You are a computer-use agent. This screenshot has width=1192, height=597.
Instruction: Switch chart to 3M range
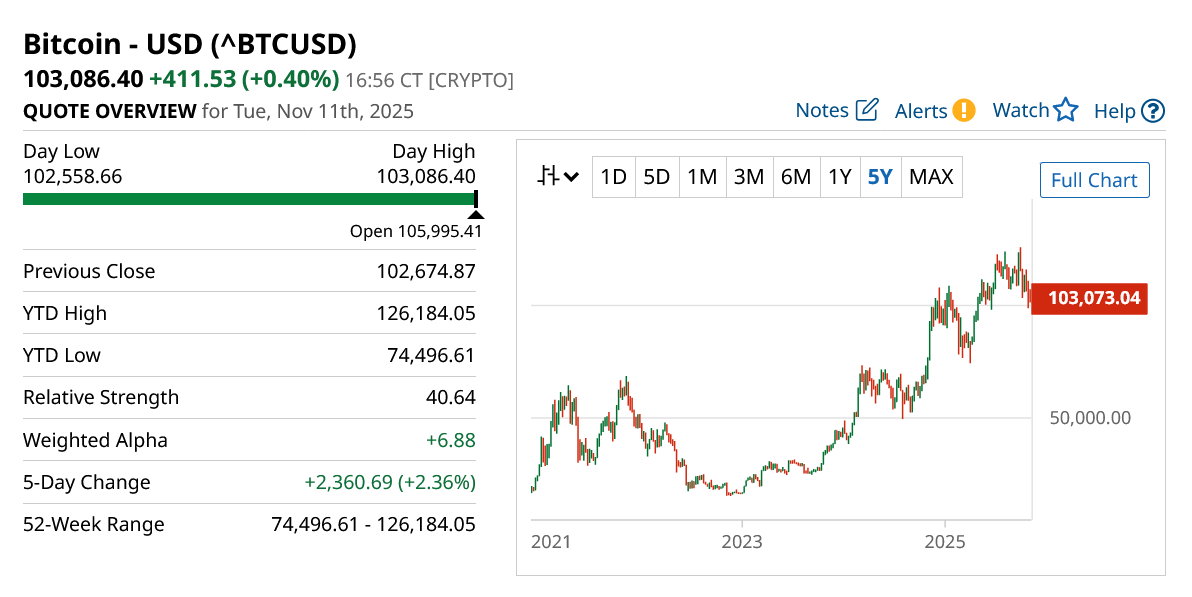click(748, 178)
